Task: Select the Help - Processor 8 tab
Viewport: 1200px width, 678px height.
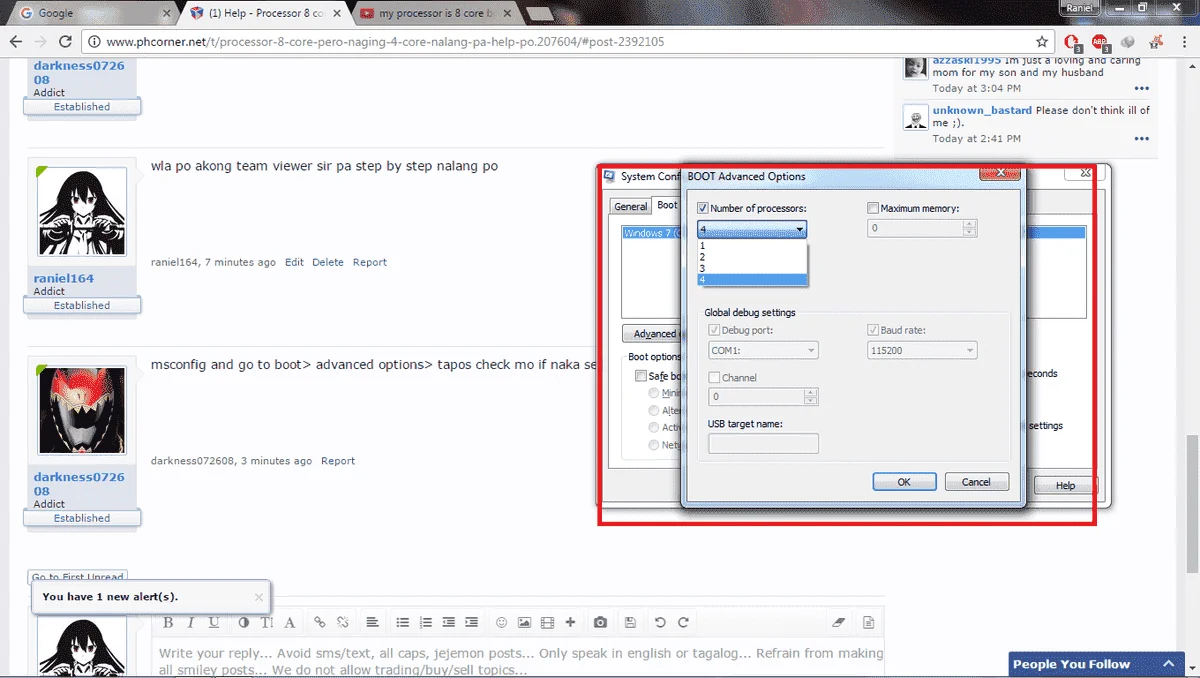Action: click(265, 13)
